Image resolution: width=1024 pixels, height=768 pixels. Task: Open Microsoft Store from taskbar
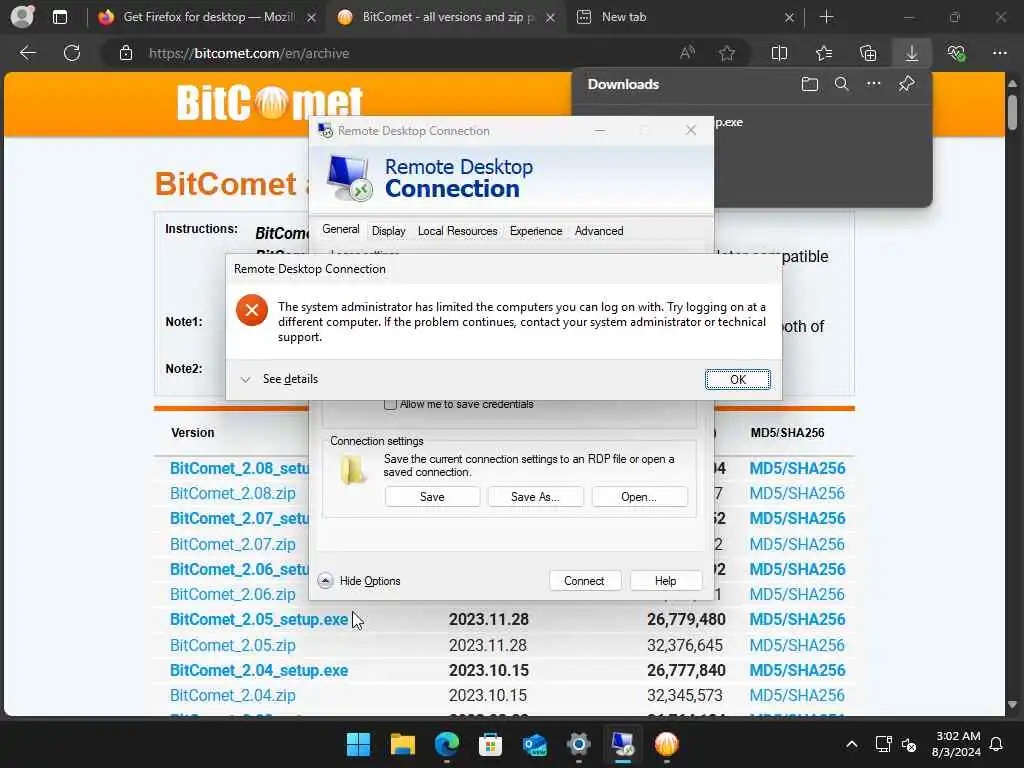tap(490, 744)
